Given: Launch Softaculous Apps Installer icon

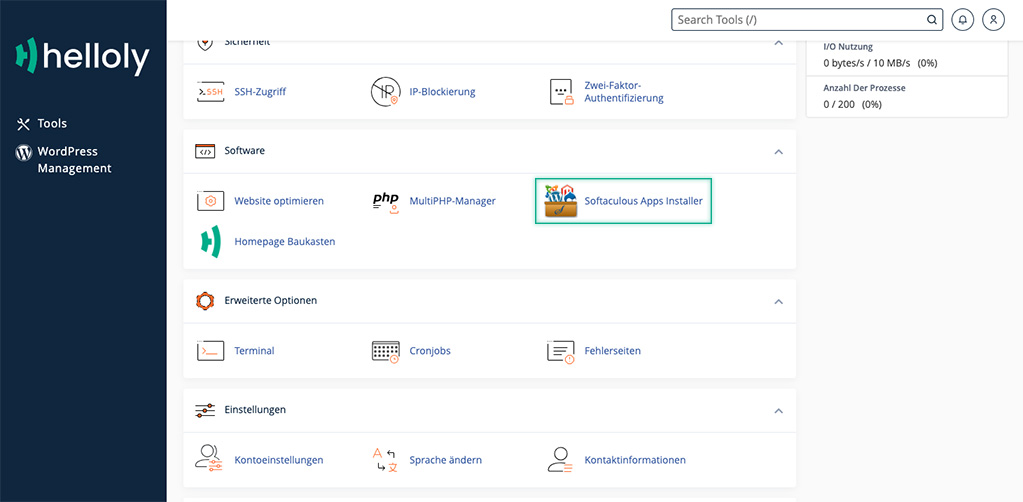Looking at the screenshot, I should [561, 201].
